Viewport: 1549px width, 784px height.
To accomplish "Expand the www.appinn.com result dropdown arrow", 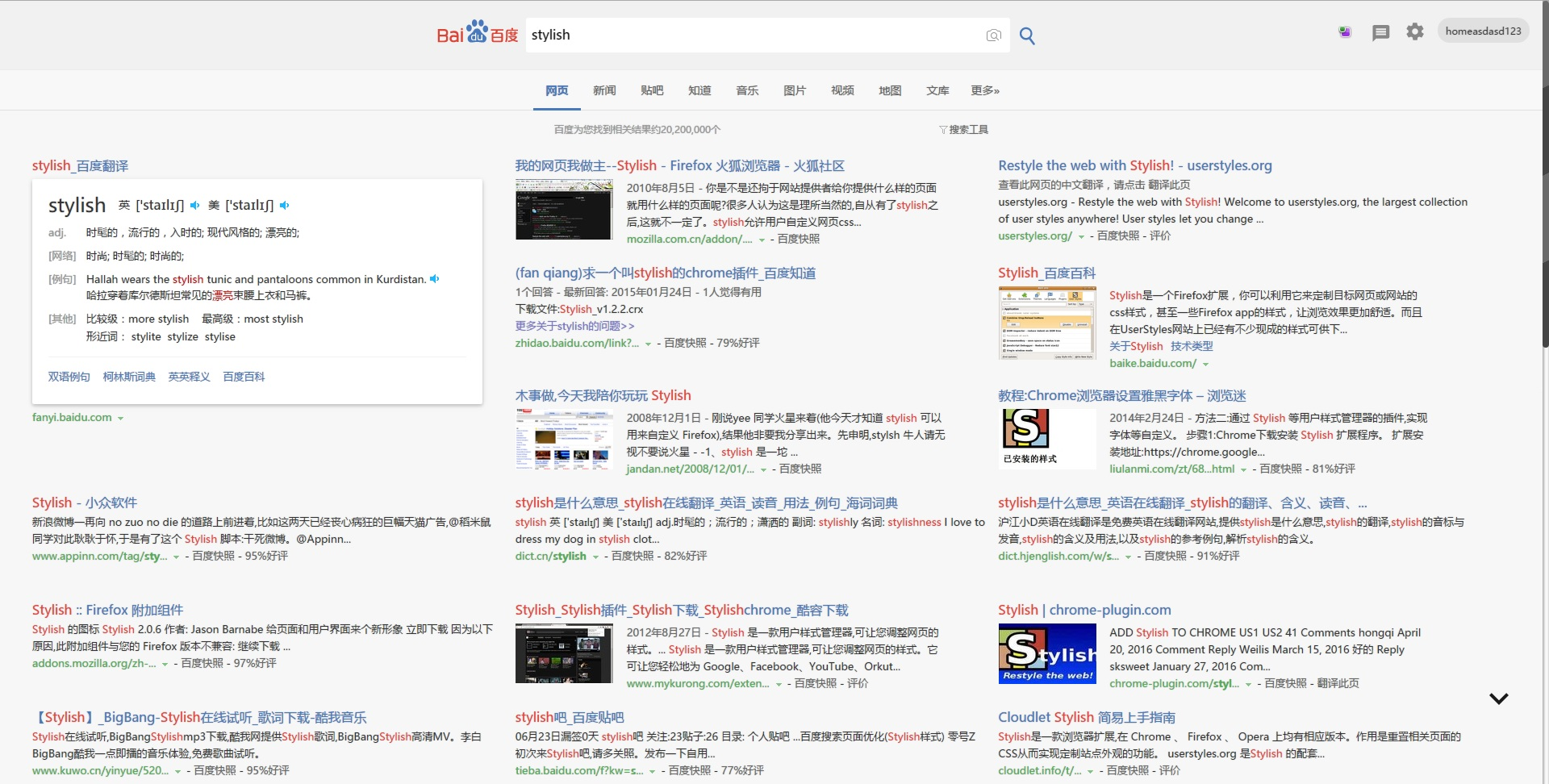I will pyautogui.click(x=176, y=557).
